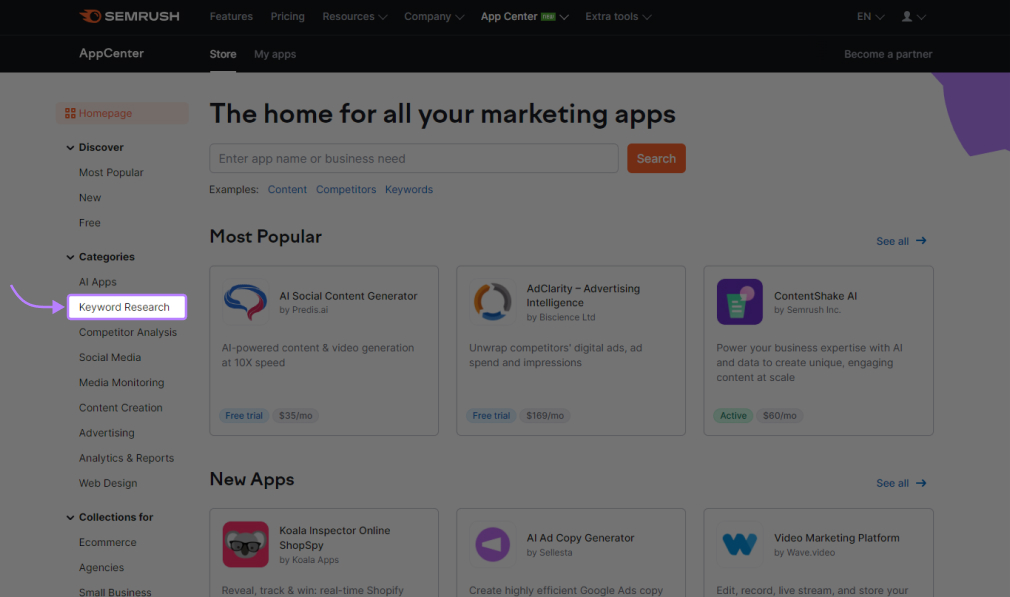Select the Advertising category
The width and height of the screenshot is (1010, 597).
point(107,433)
